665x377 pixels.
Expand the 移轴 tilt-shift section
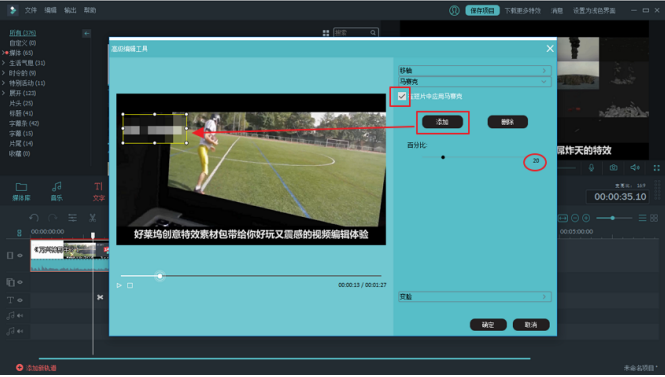point(475,70)
